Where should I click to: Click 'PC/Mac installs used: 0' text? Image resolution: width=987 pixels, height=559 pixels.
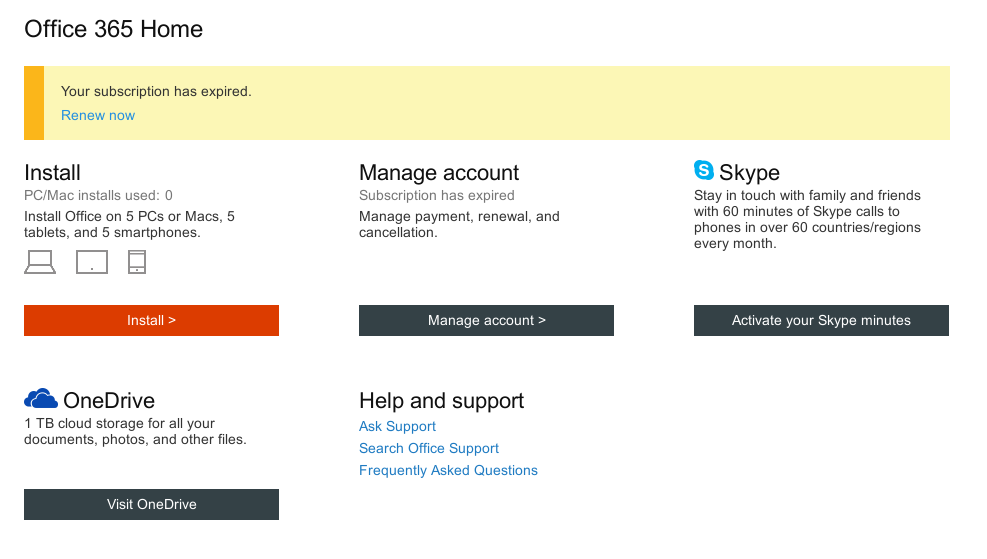(x=98, y=195)
